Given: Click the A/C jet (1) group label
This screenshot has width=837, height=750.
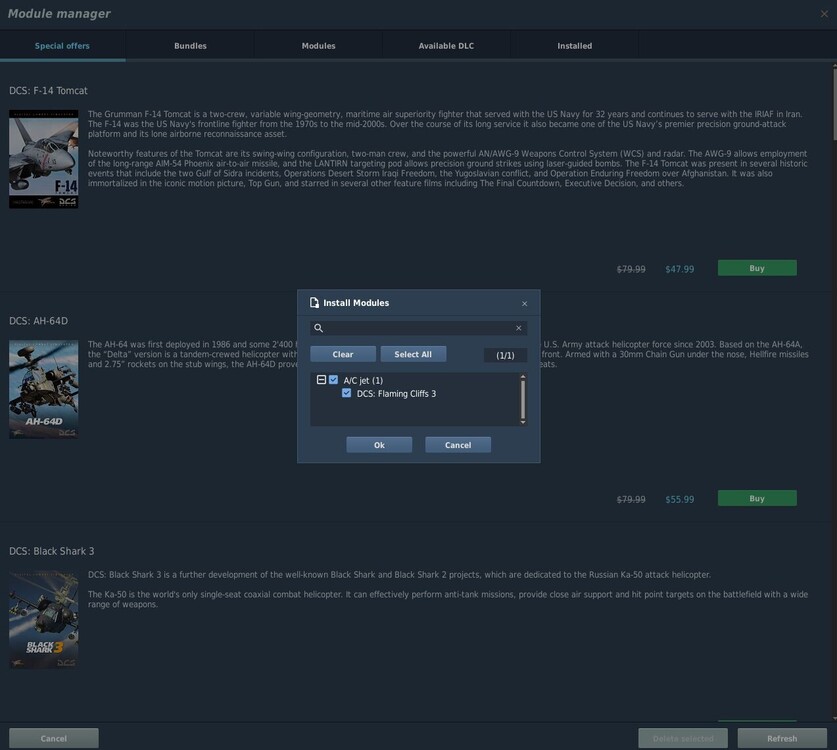Looking at the screenshot, I should (363, 380).
